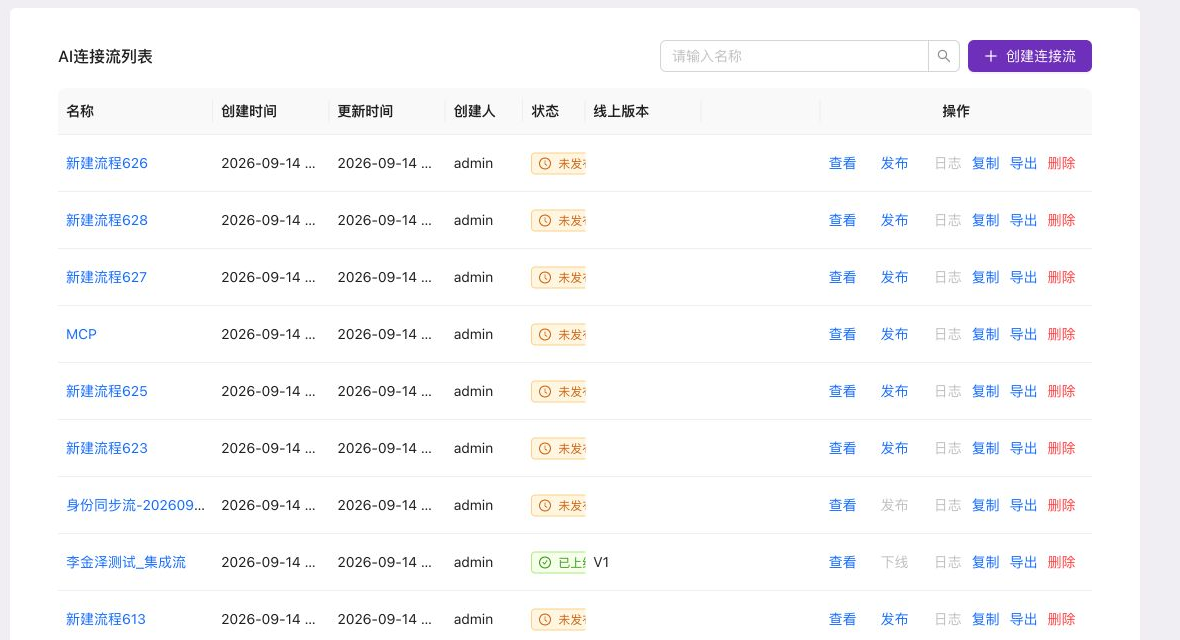The image size is (1180, 640).
Task: Click 发布 for 新建流程627
Action: coord(895,277)
